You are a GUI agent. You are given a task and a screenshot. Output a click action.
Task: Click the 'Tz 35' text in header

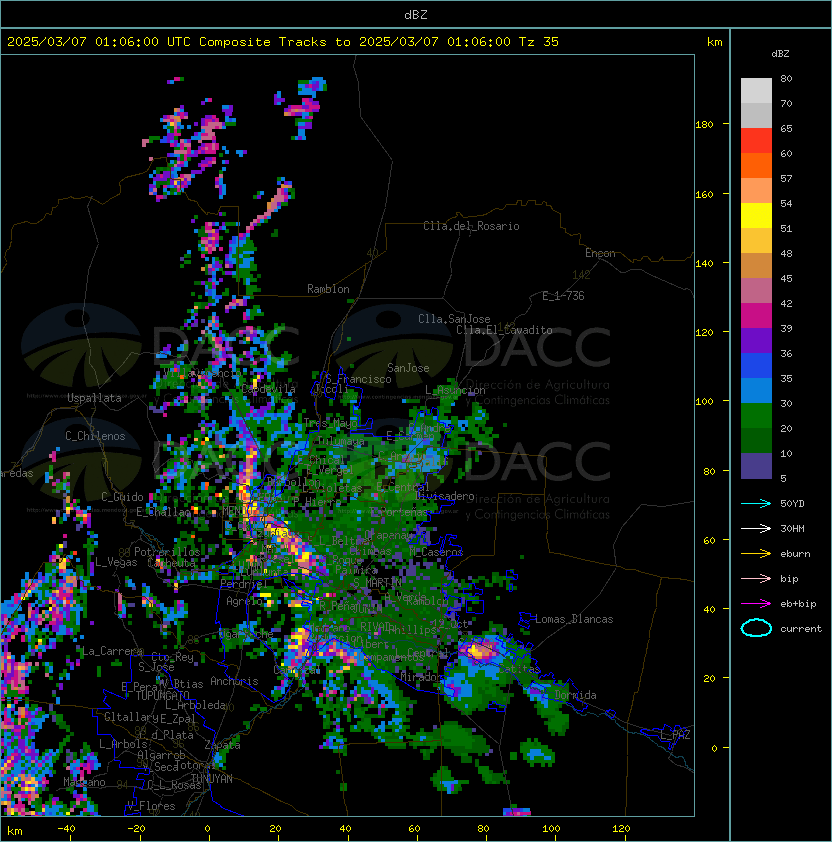539,42
